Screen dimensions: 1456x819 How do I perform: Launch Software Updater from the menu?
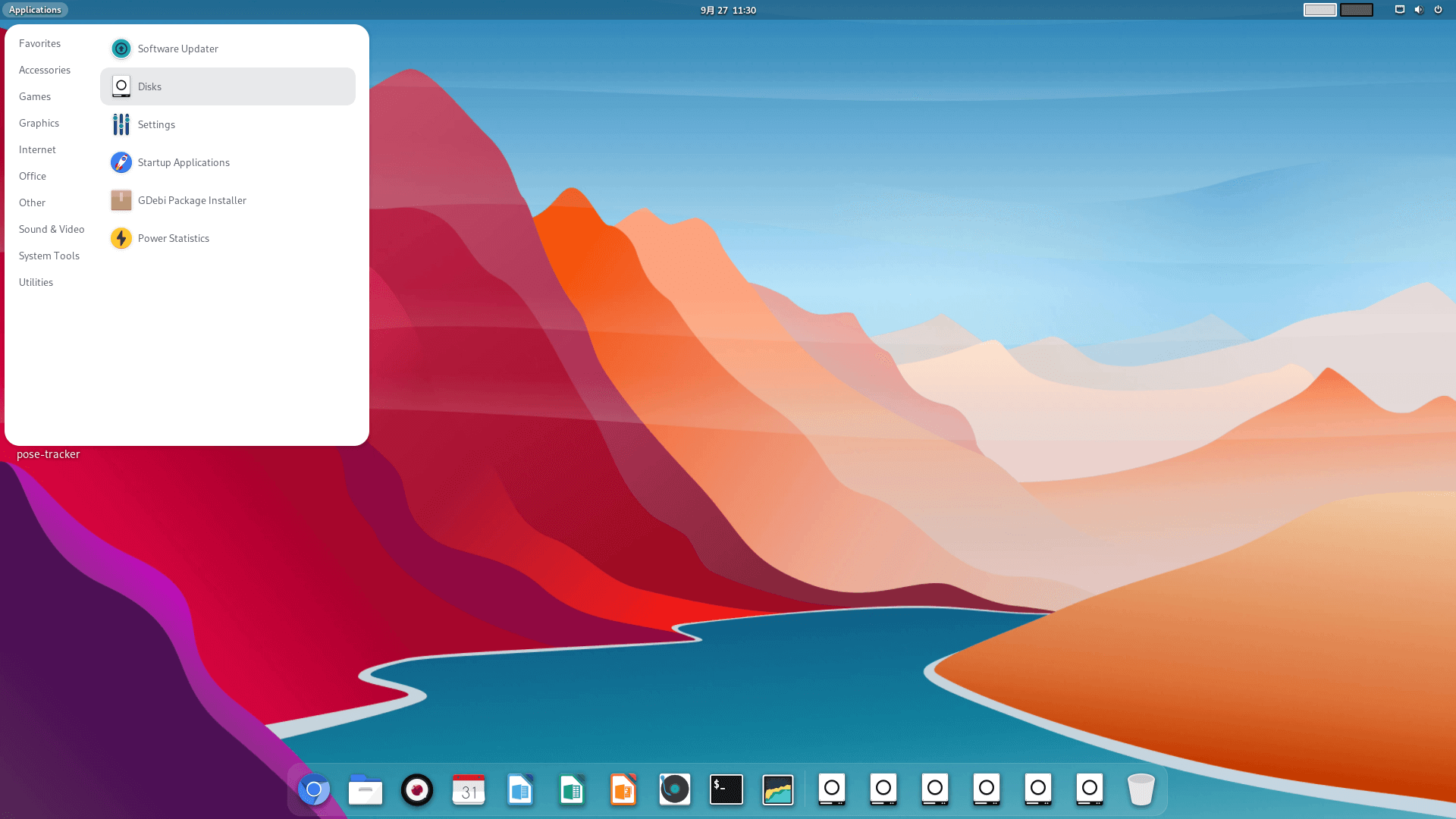pos(177,49)
